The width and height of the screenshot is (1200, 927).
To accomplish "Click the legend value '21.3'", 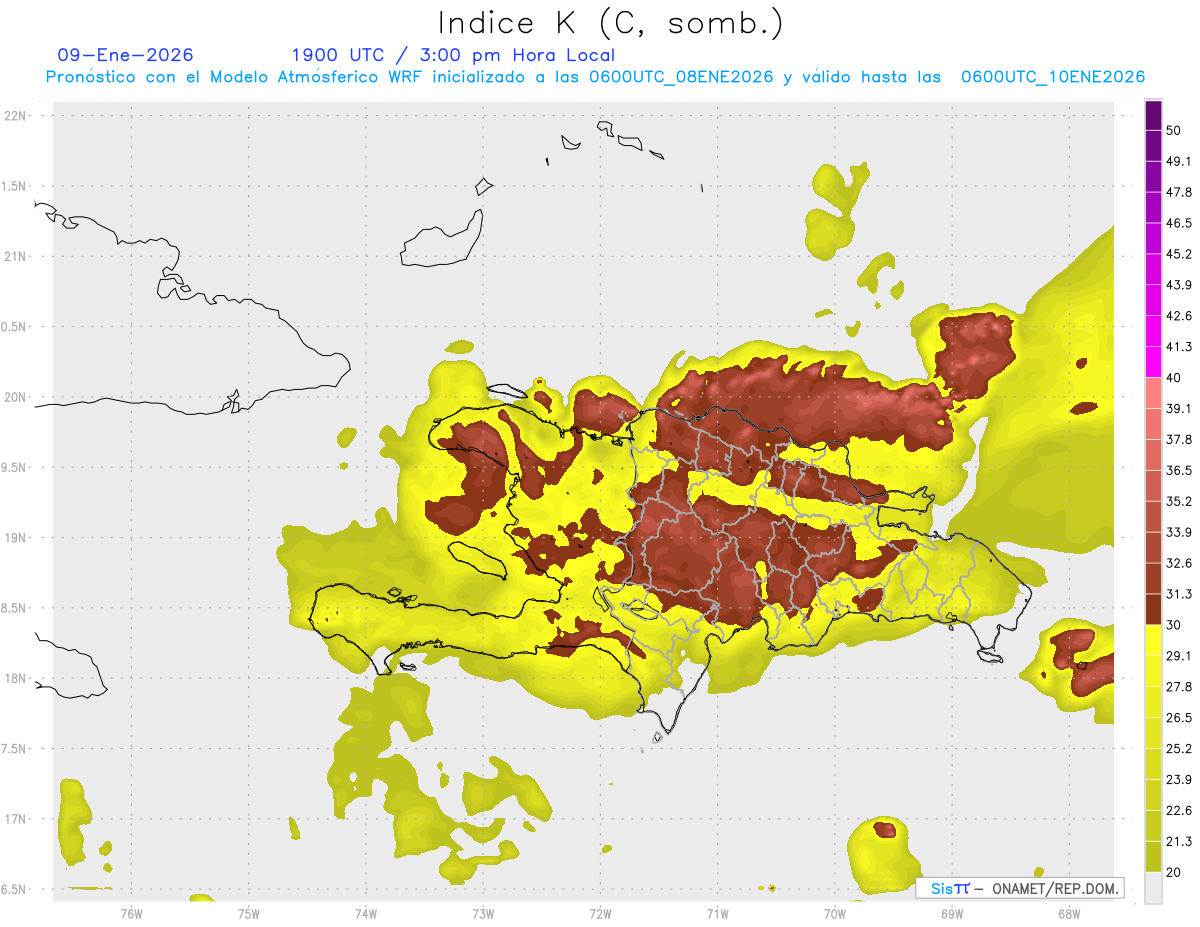I will coord(1179,841).
